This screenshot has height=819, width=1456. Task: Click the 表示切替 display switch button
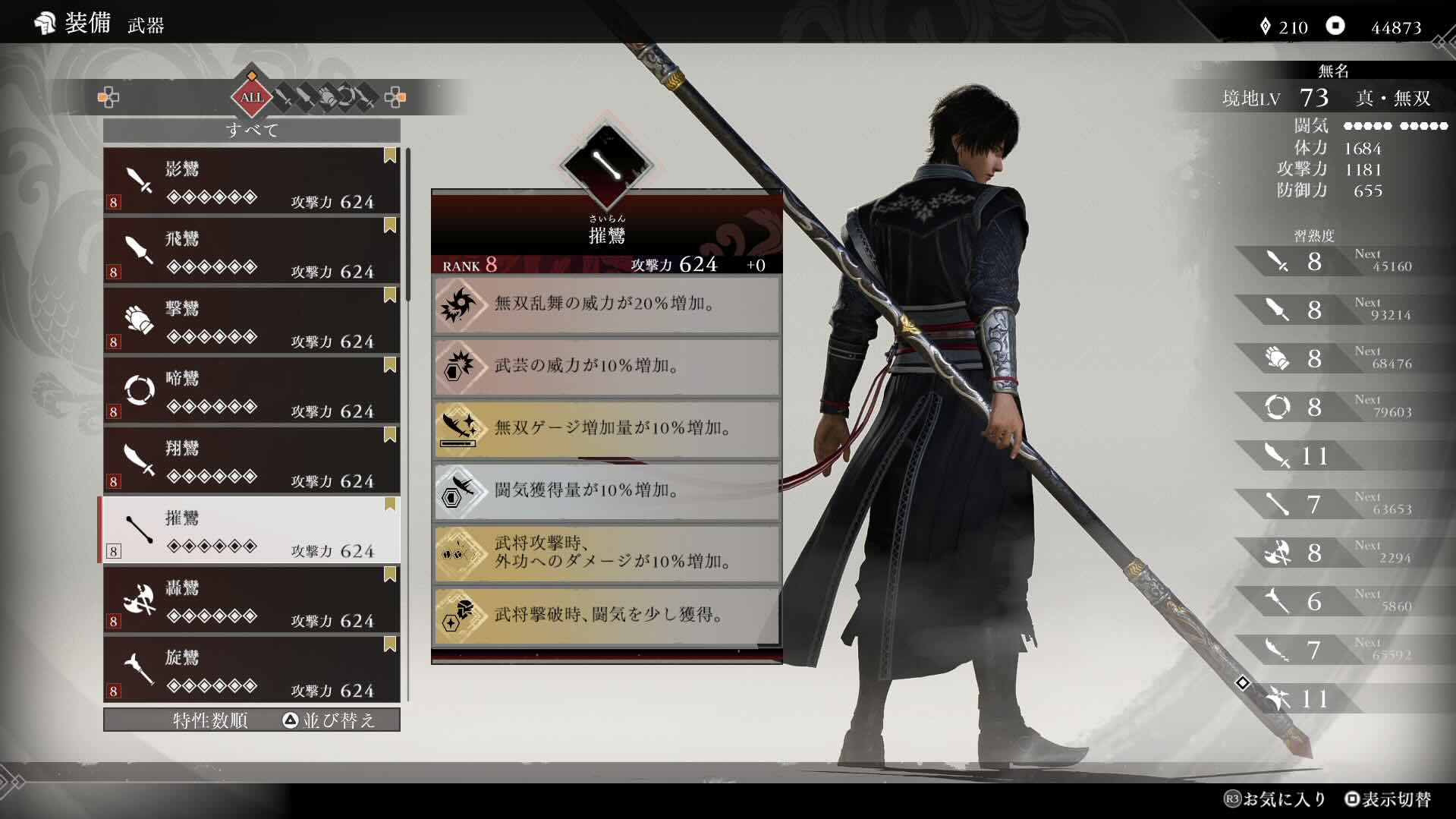1388,799
